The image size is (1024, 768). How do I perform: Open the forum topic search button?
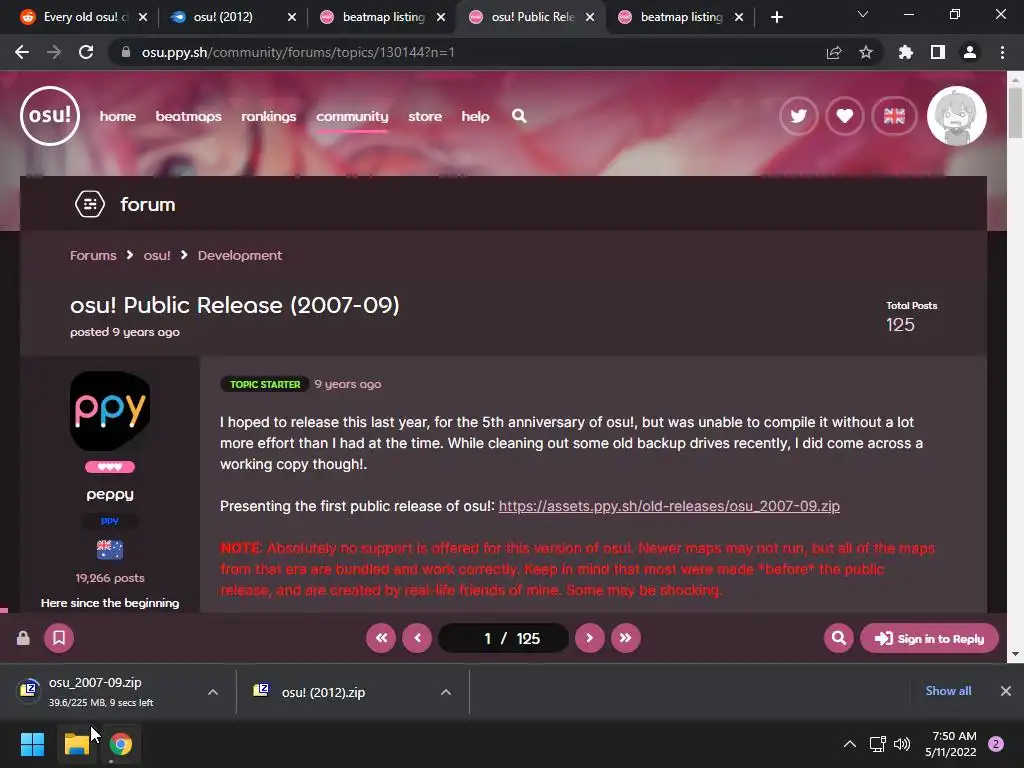tap(839, 637)
